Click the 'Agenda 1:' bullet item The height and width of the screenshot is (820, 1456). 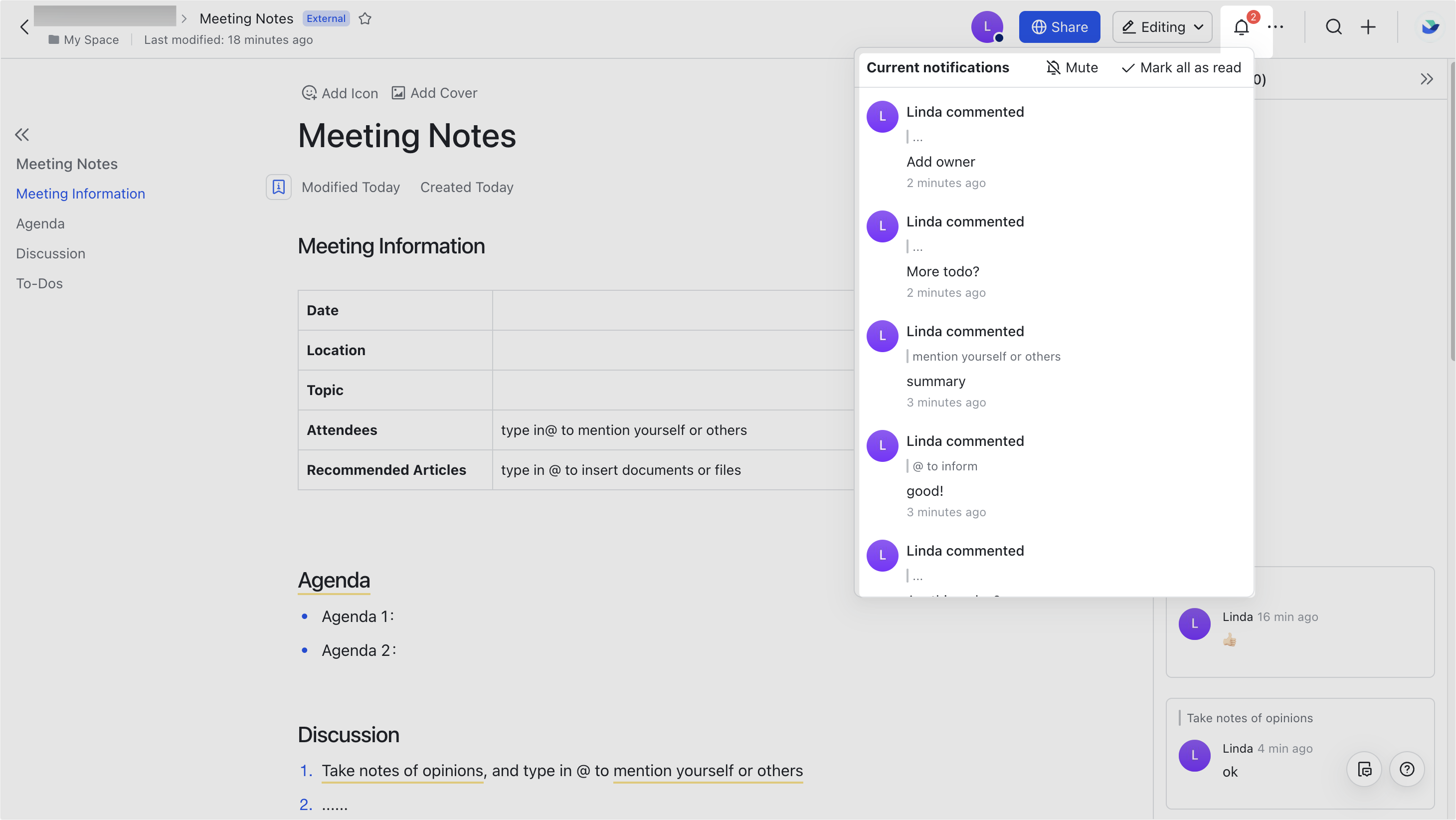(358, 616)
